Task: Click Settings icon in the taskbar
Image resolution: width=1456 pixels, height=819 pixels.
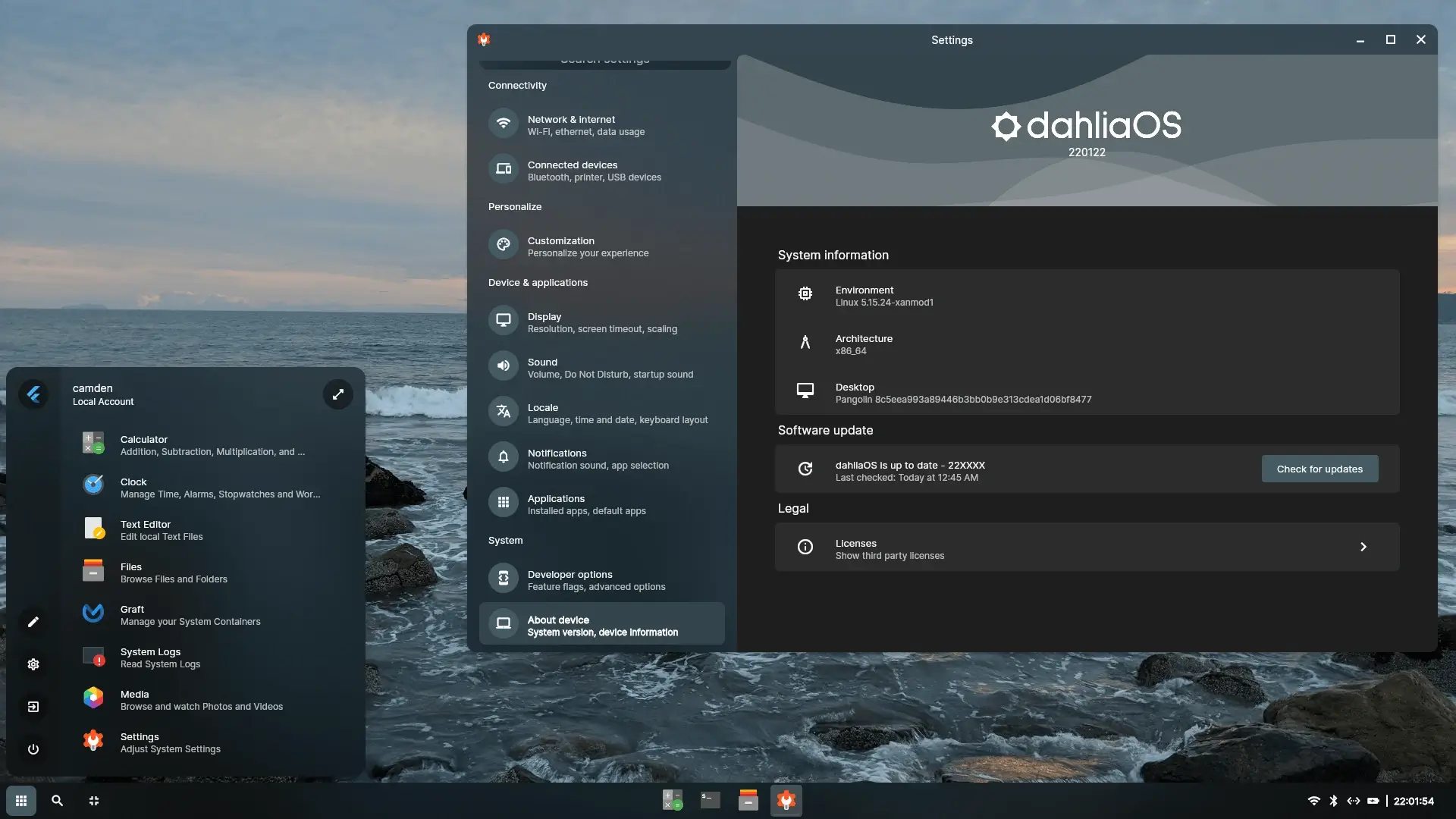Action: [786, 801]
